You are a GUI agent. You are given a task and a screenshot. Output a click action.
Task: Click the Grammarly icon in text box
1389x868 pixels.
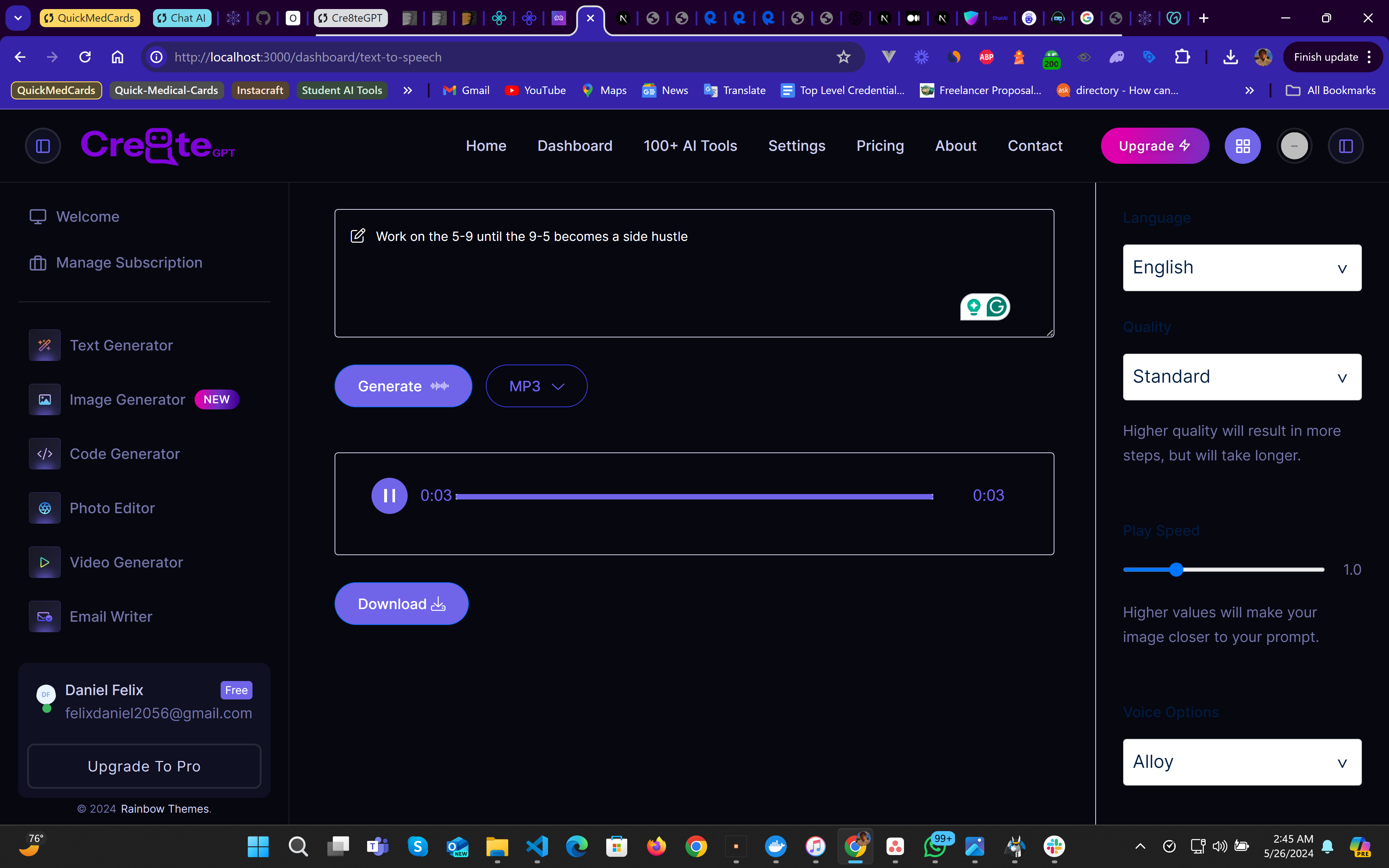997,307
